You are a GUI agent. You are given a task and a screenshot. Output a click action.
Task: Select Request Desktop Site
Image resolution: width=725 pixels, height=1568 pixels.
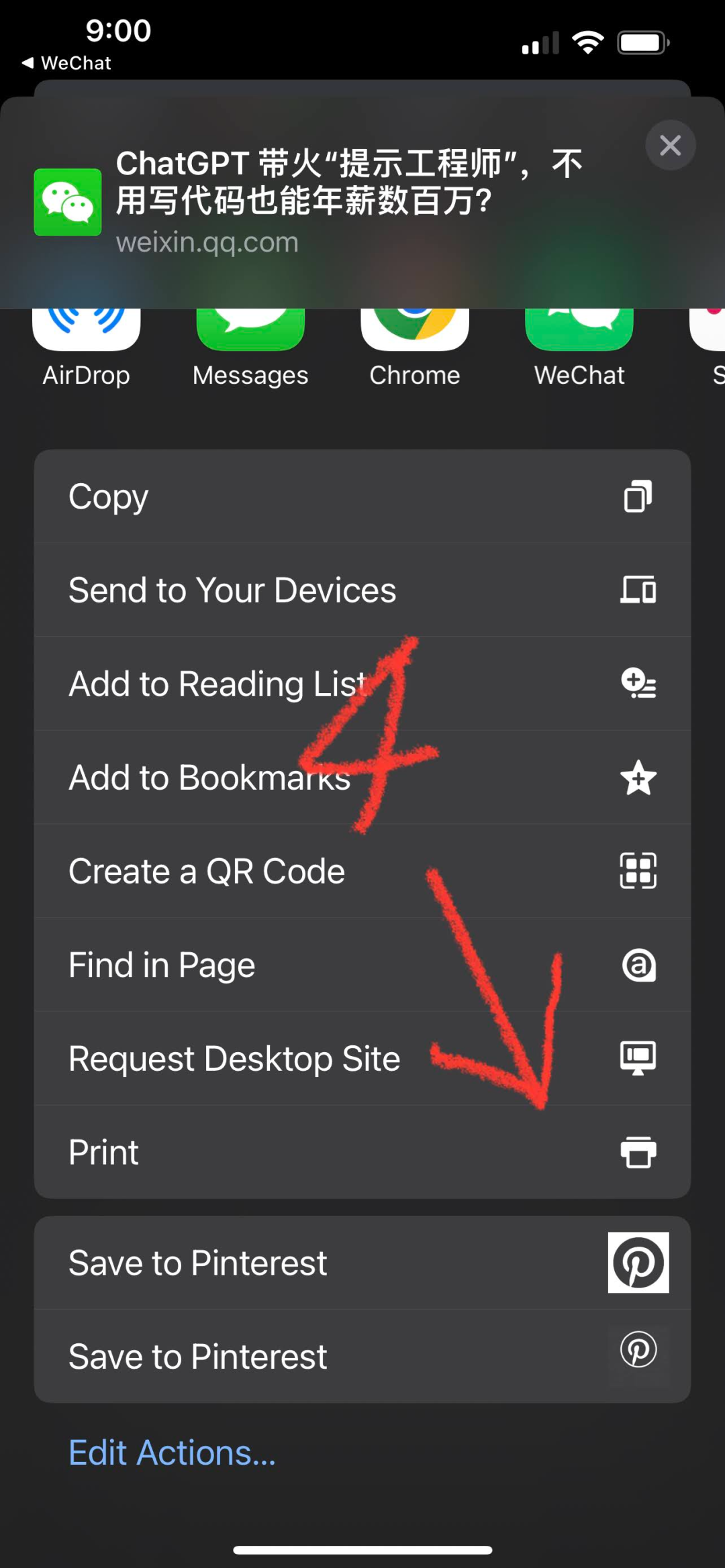[362, 1059]
